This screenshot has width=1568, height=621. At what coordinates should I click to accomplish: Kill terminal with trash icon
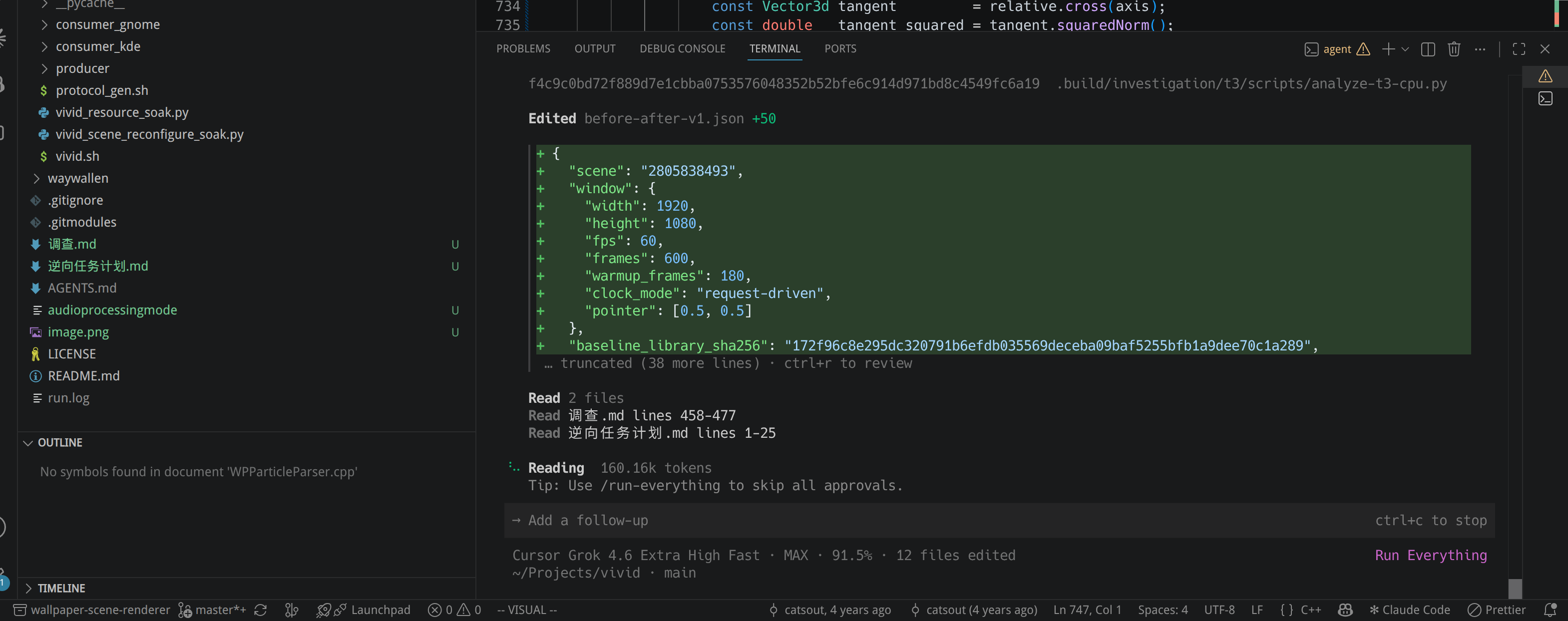click(x=1454, y=49)
